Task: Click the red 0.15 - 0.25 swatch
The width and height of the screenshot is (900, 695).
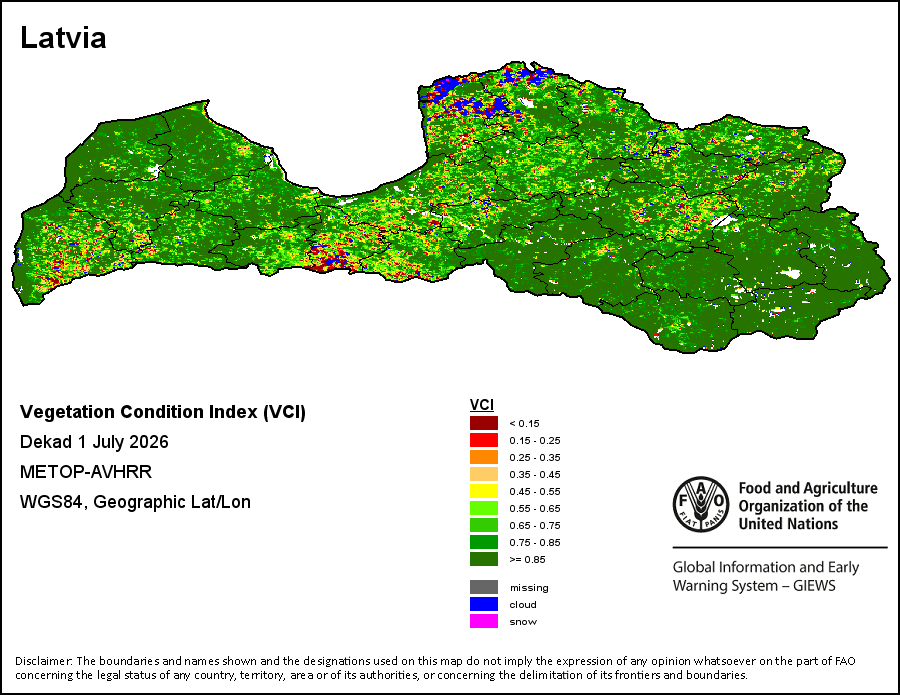Action: click(x=484, y=440)
